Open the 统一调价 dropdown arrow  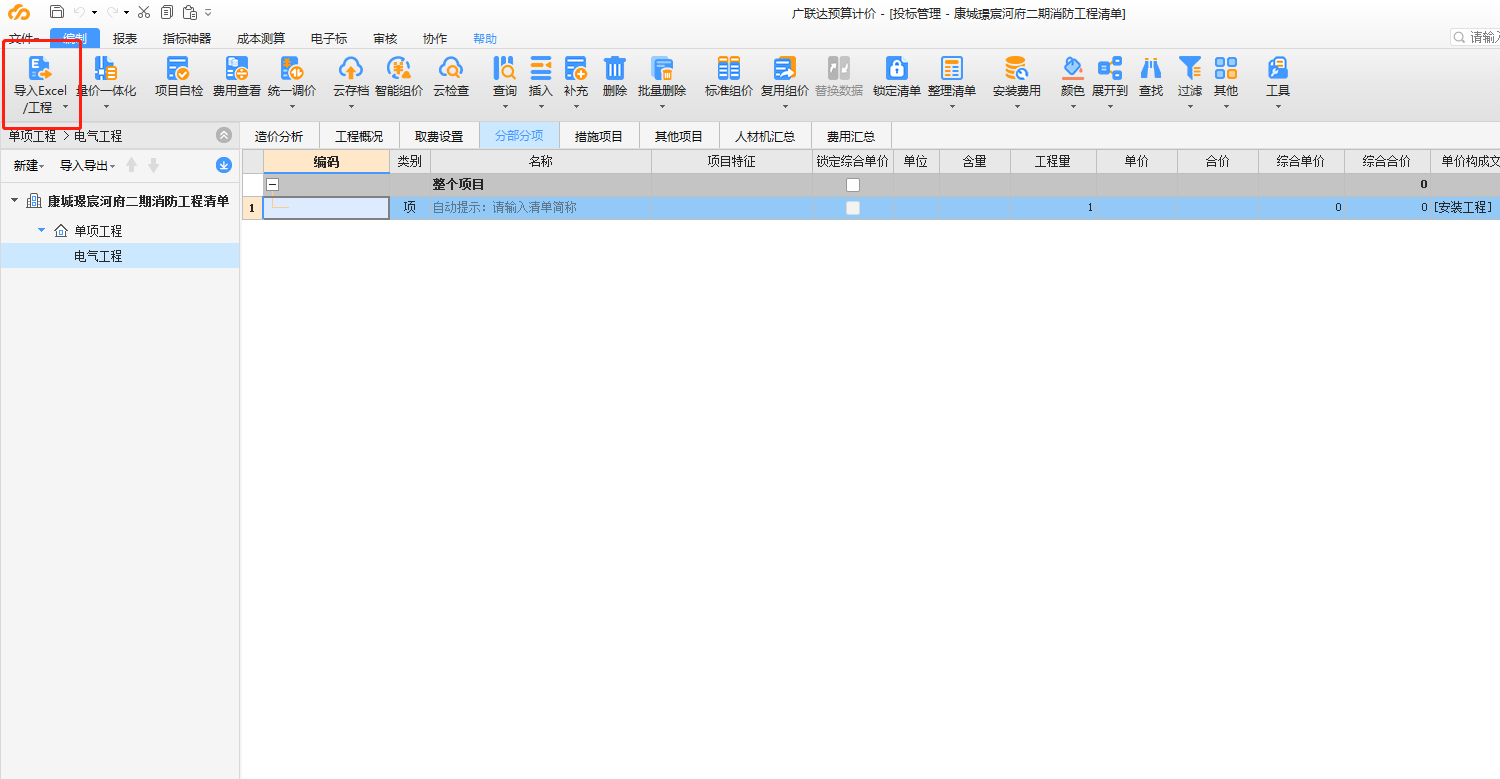292,106
